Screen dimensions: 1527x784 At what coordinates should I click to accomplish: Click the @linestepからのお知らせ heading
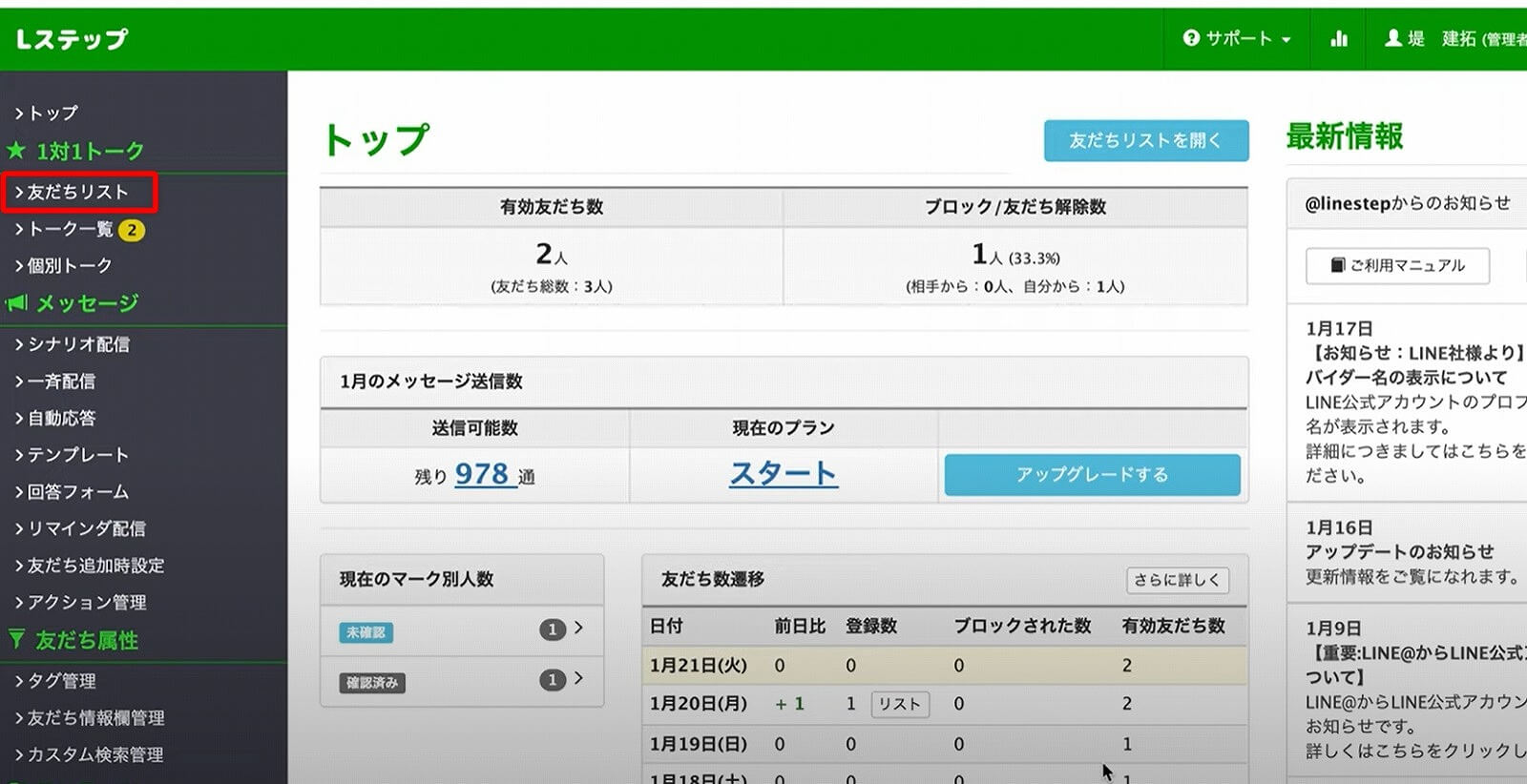[1408, 203]
